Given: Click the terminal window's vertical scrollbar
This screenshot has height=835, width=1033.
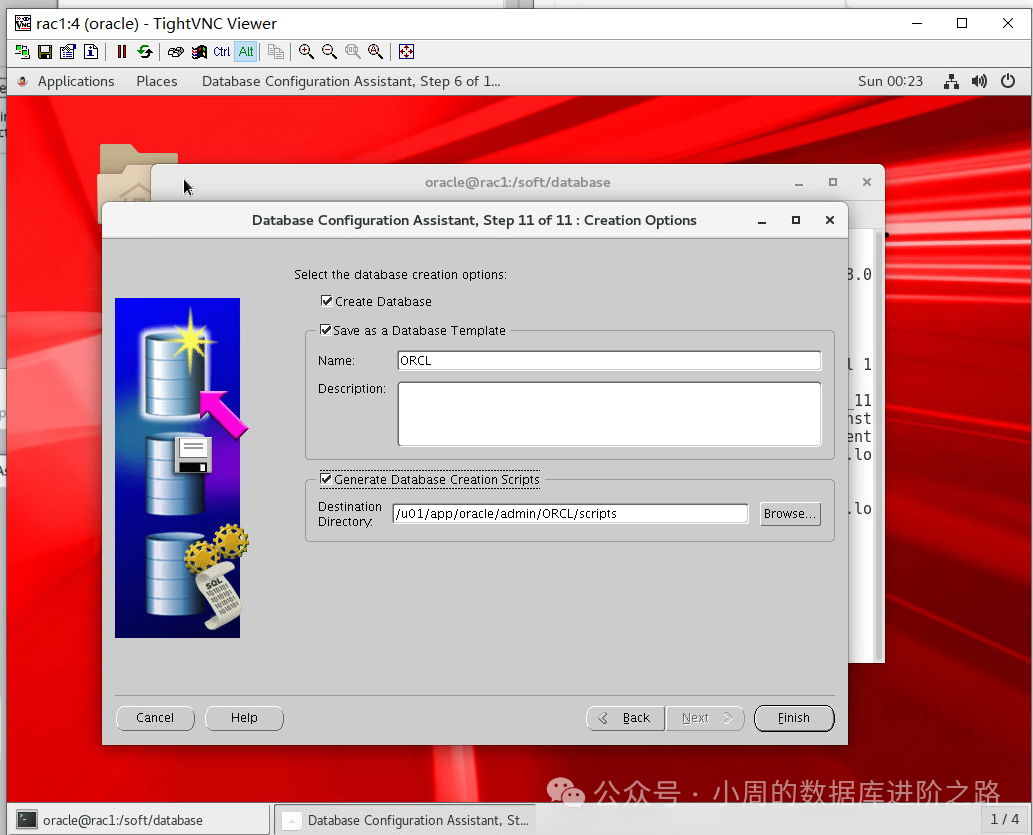Looking at the screenshot, I should pos(878,445).
